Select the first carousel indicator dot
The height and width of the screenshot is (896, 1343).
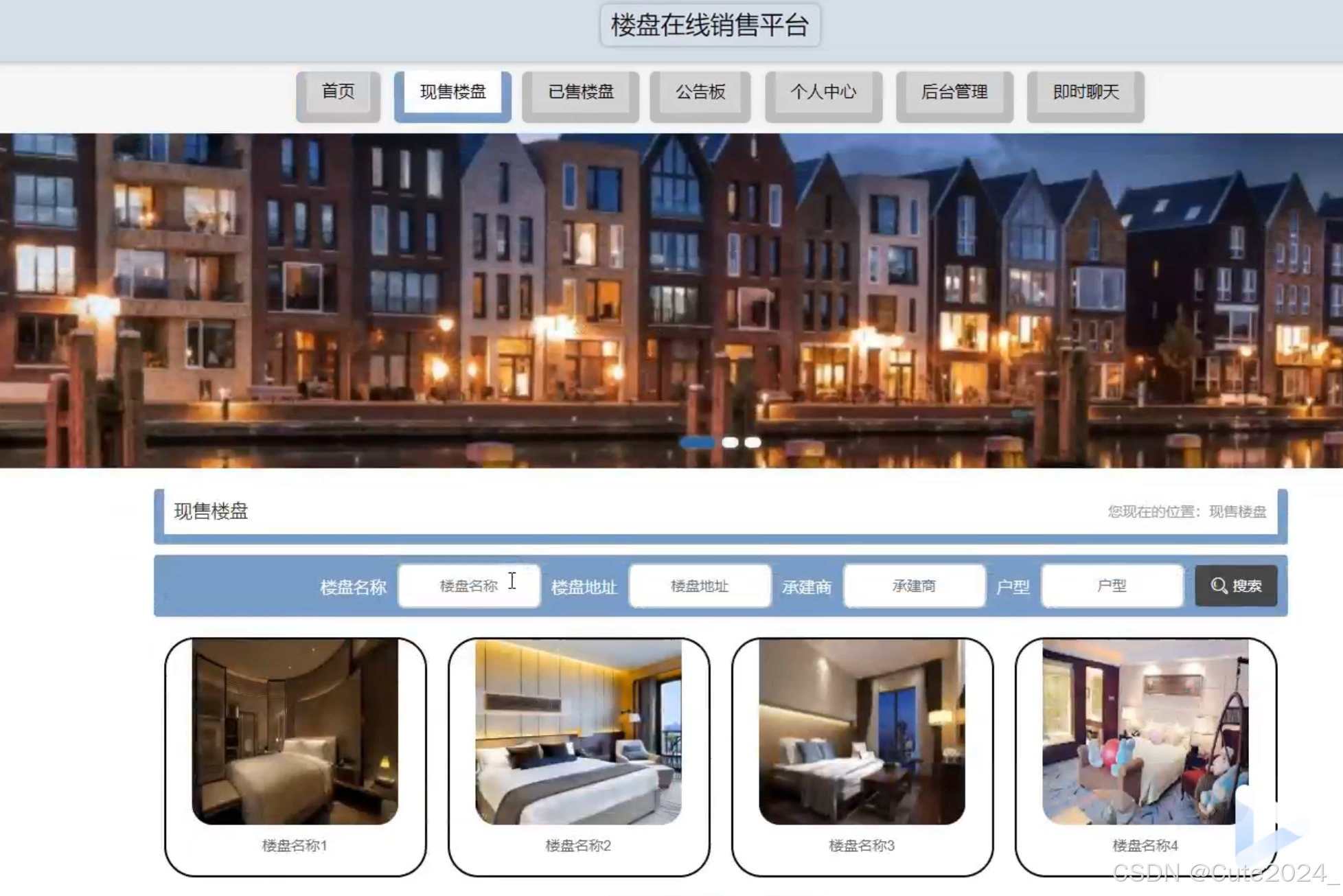(698, 443)
